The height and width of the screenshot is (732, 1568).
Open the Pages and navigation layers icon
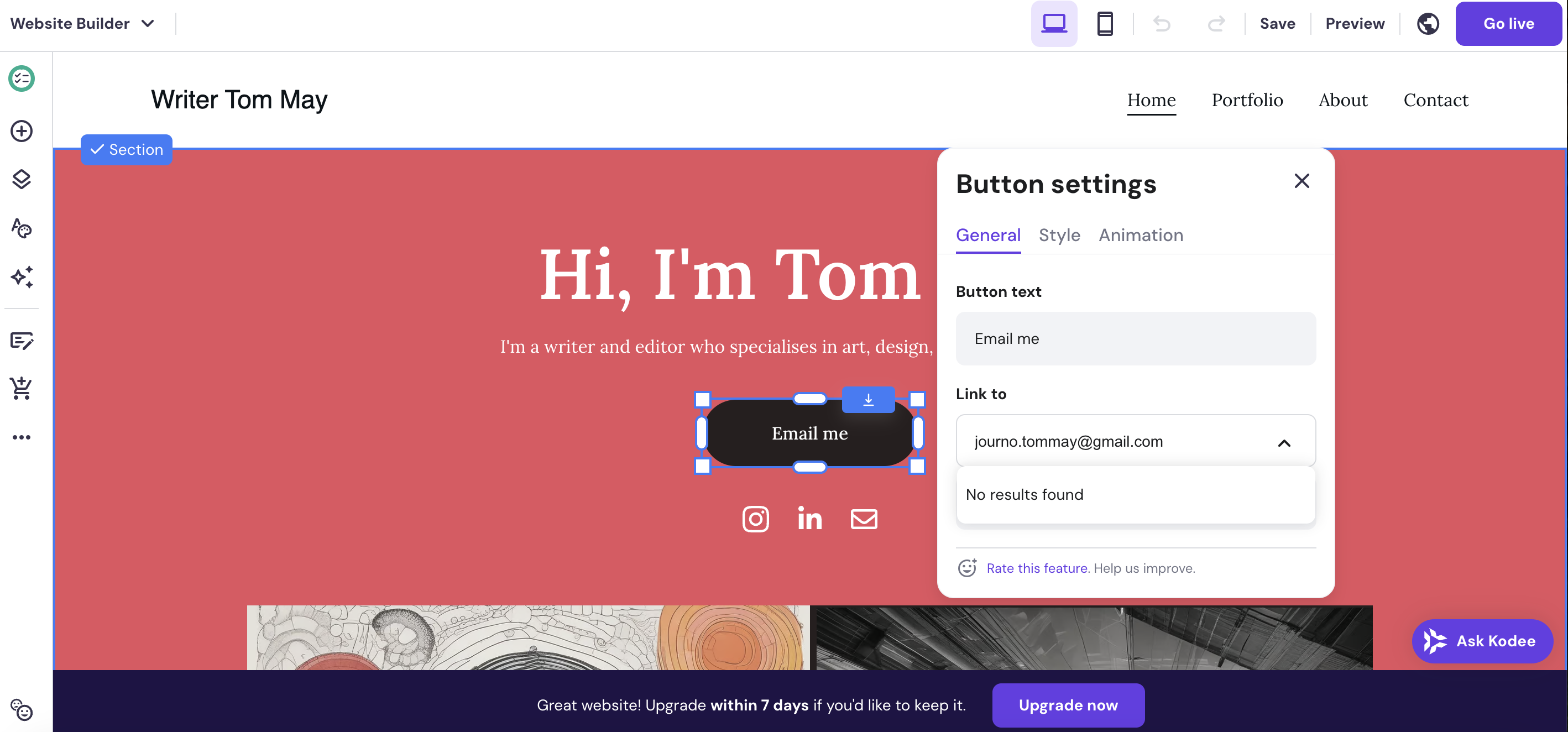click(22, 179)
